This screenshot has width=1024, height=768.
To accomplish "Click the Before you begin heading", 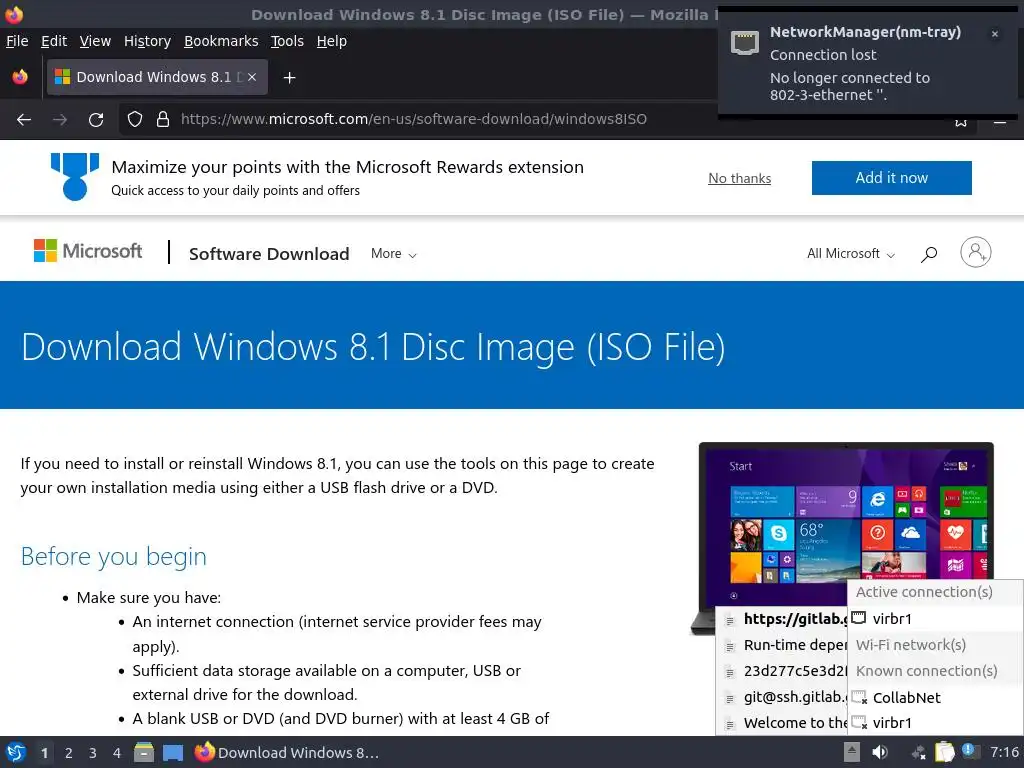I will click(114, 556).
